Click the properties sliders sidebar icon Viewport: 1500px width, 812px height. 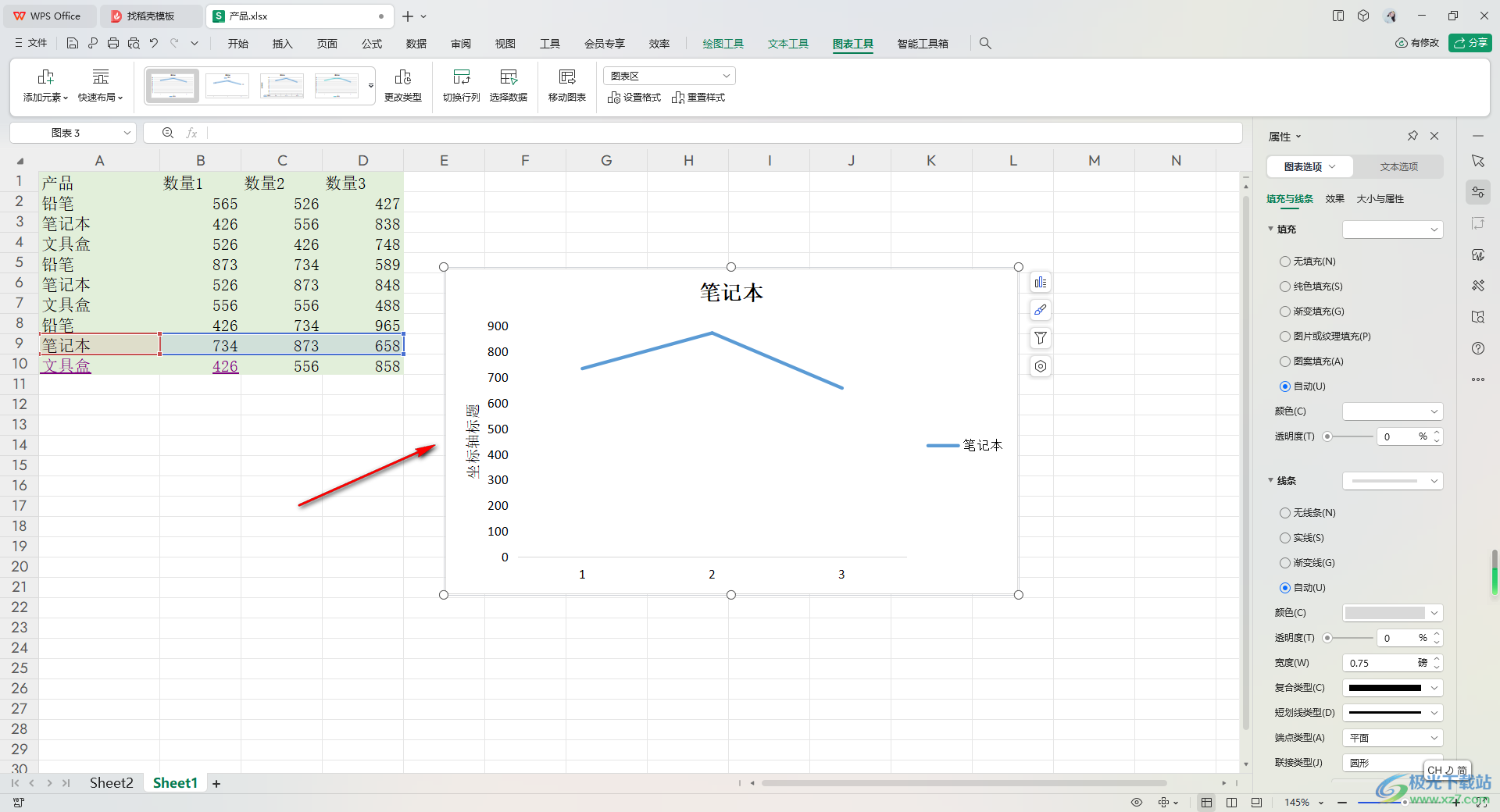[x=1478, y=192]
